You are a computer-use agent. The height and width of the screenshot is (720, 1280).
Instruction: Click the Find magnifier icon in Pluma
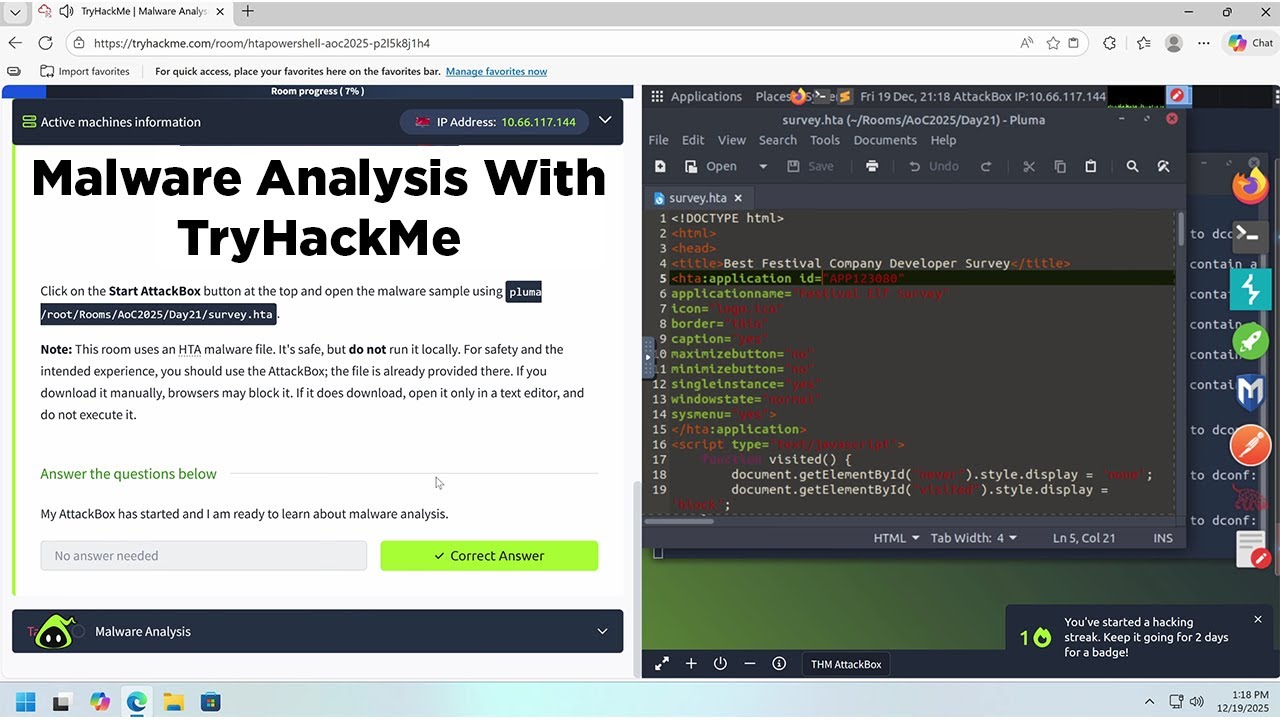pyautogui.click(x=1133, y=167)
